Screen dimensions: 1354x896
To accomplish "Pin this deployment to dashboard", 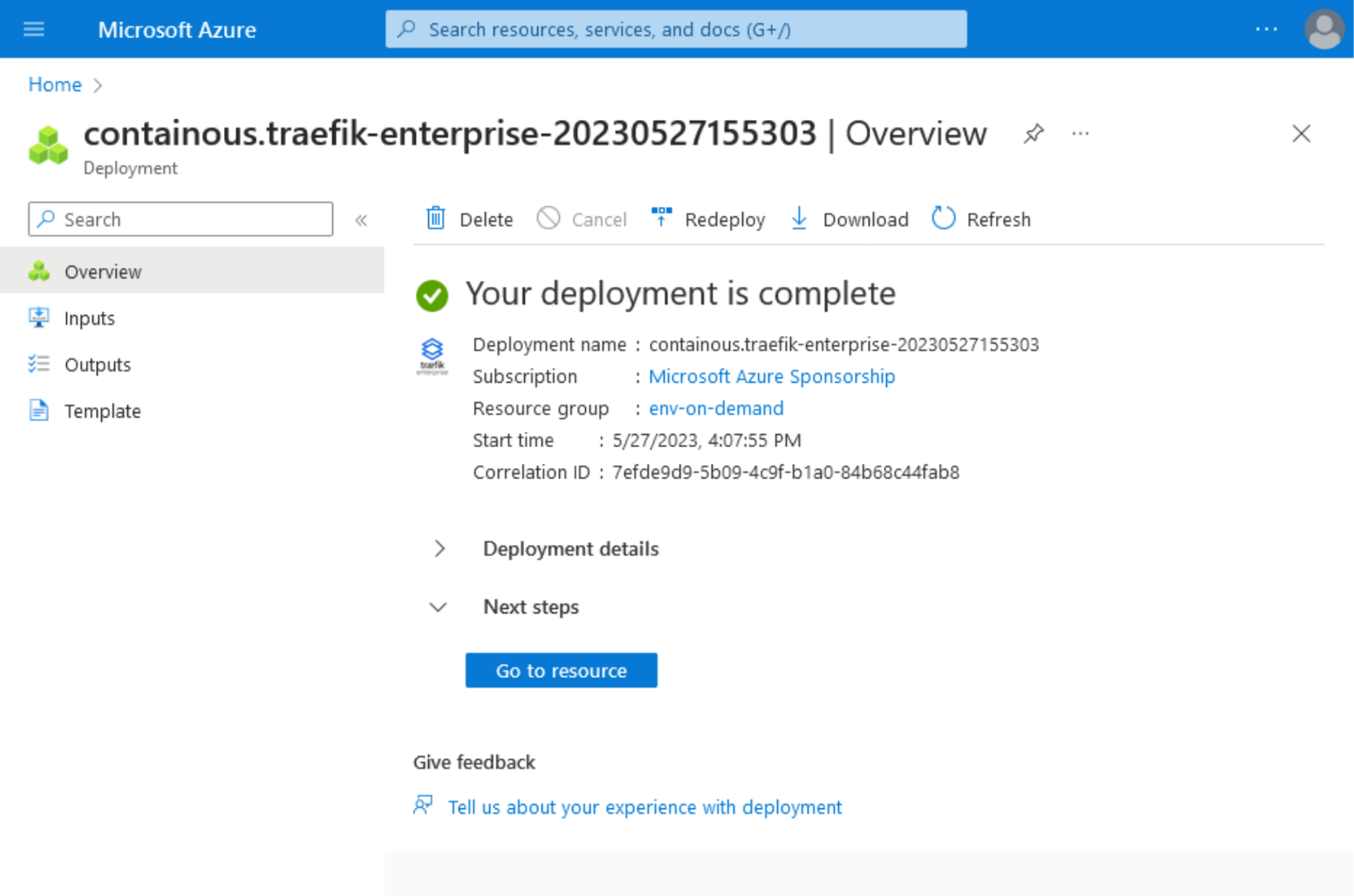I will (1033, 134).
